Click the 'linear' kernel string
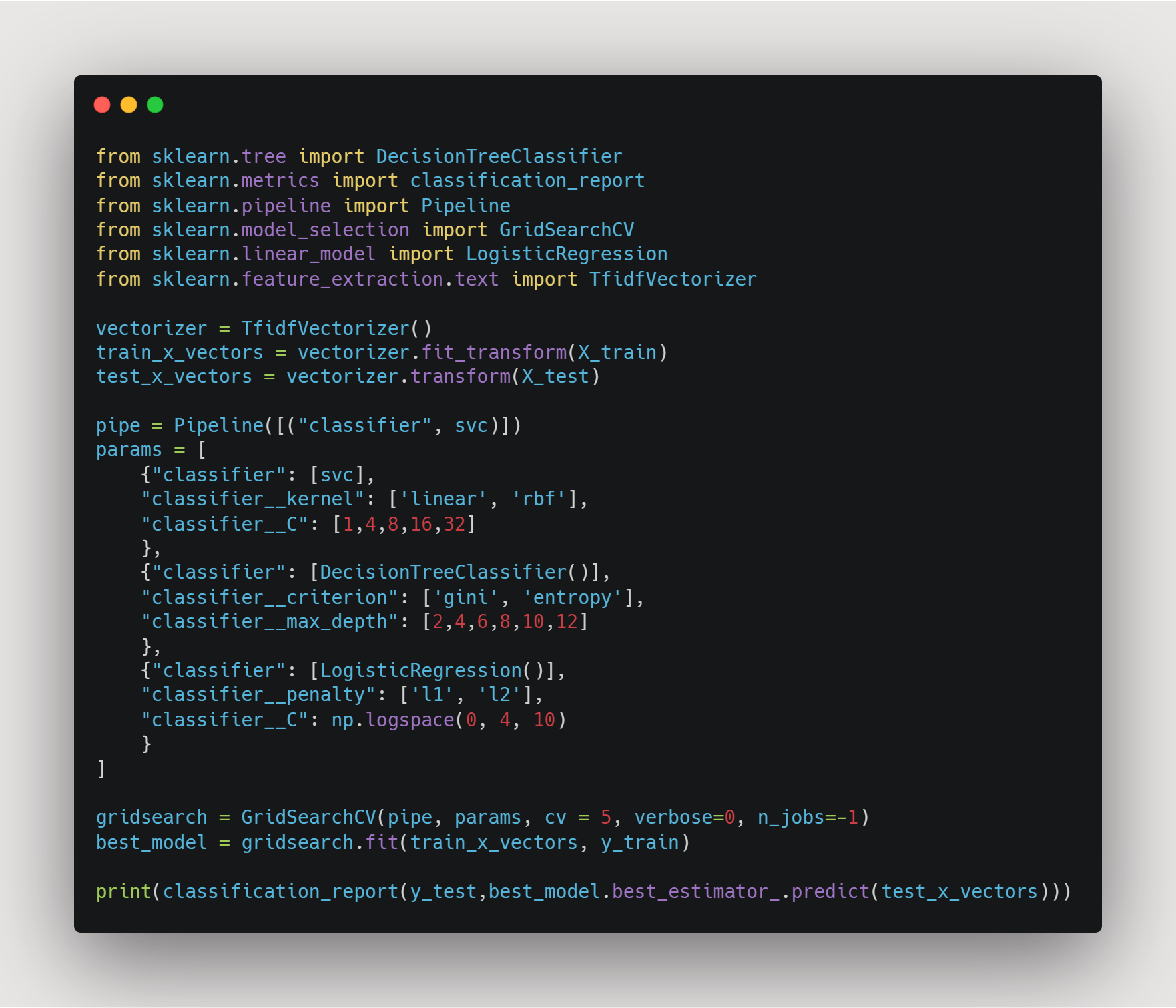Screen dimensions: 1176x1008 [443, 499]
